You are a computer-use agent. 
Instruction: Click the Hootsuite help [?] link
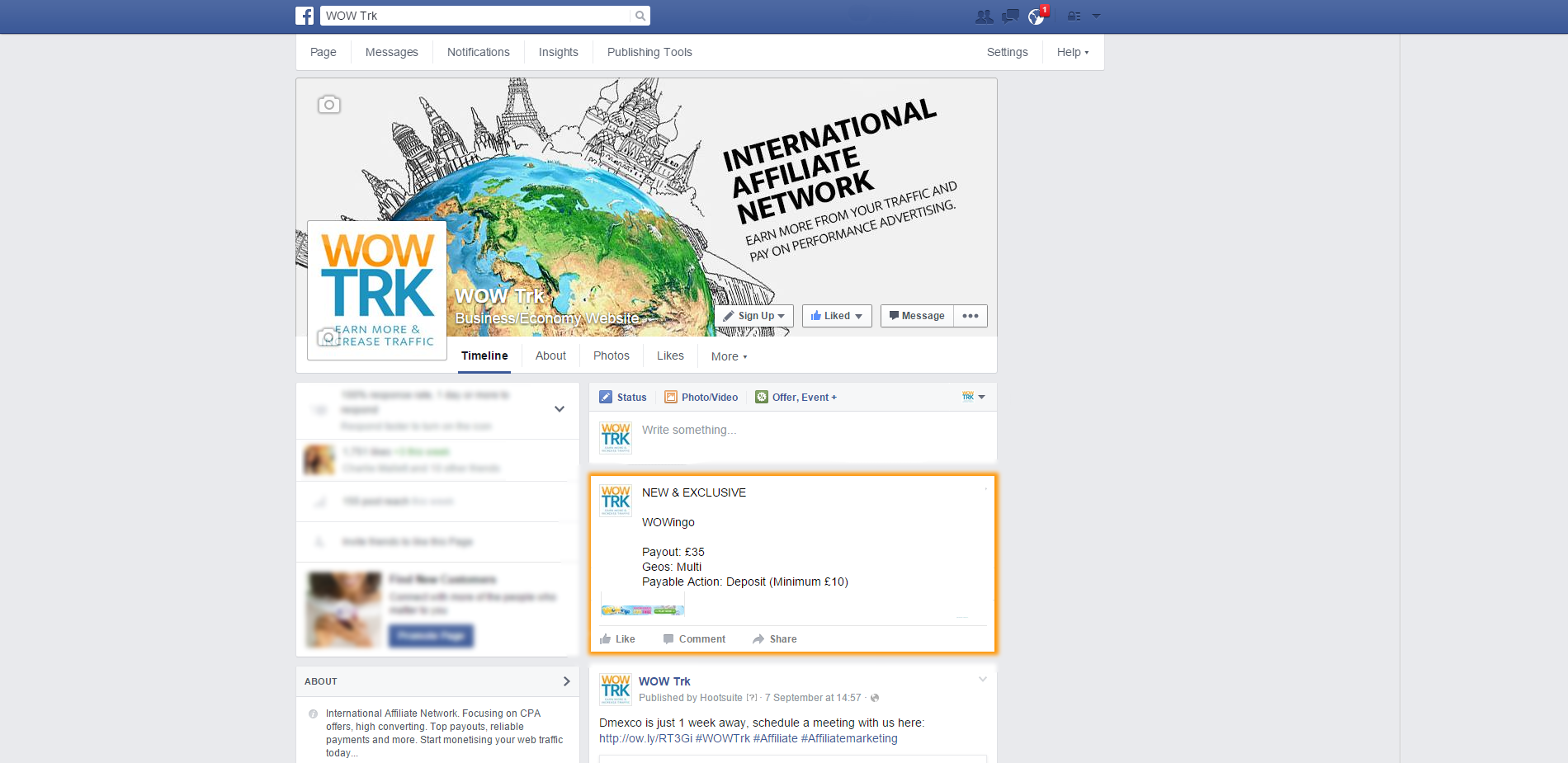click(752, 698)
